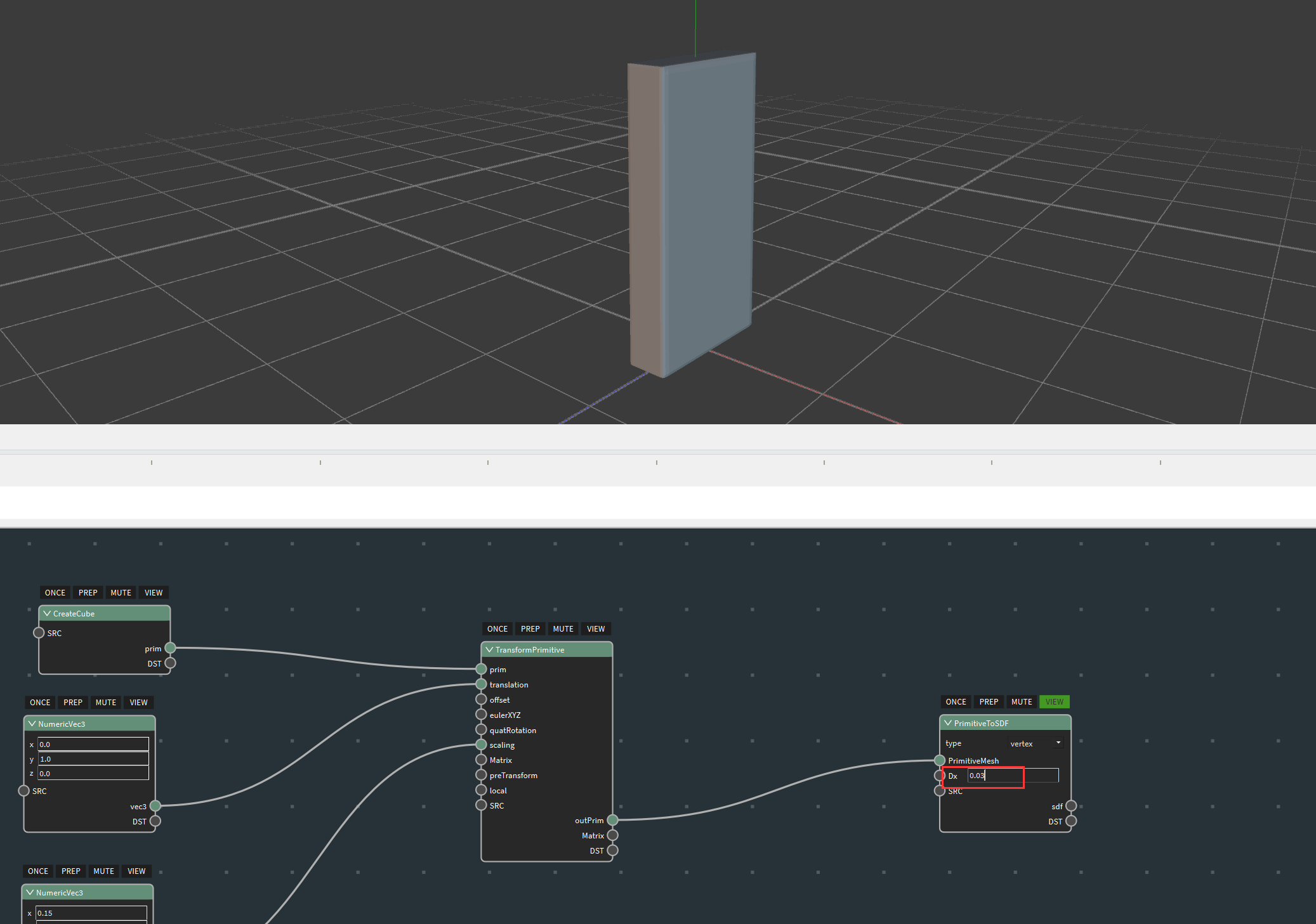Click TransformPrimitive preTransform input socket

[481, 775]
